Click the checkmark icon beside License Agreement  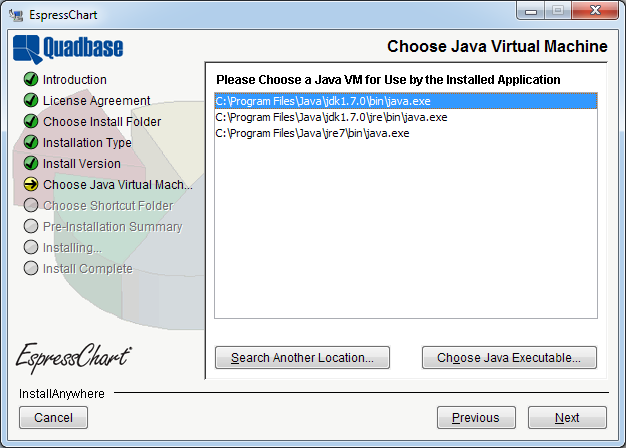[x=31, y=100]
